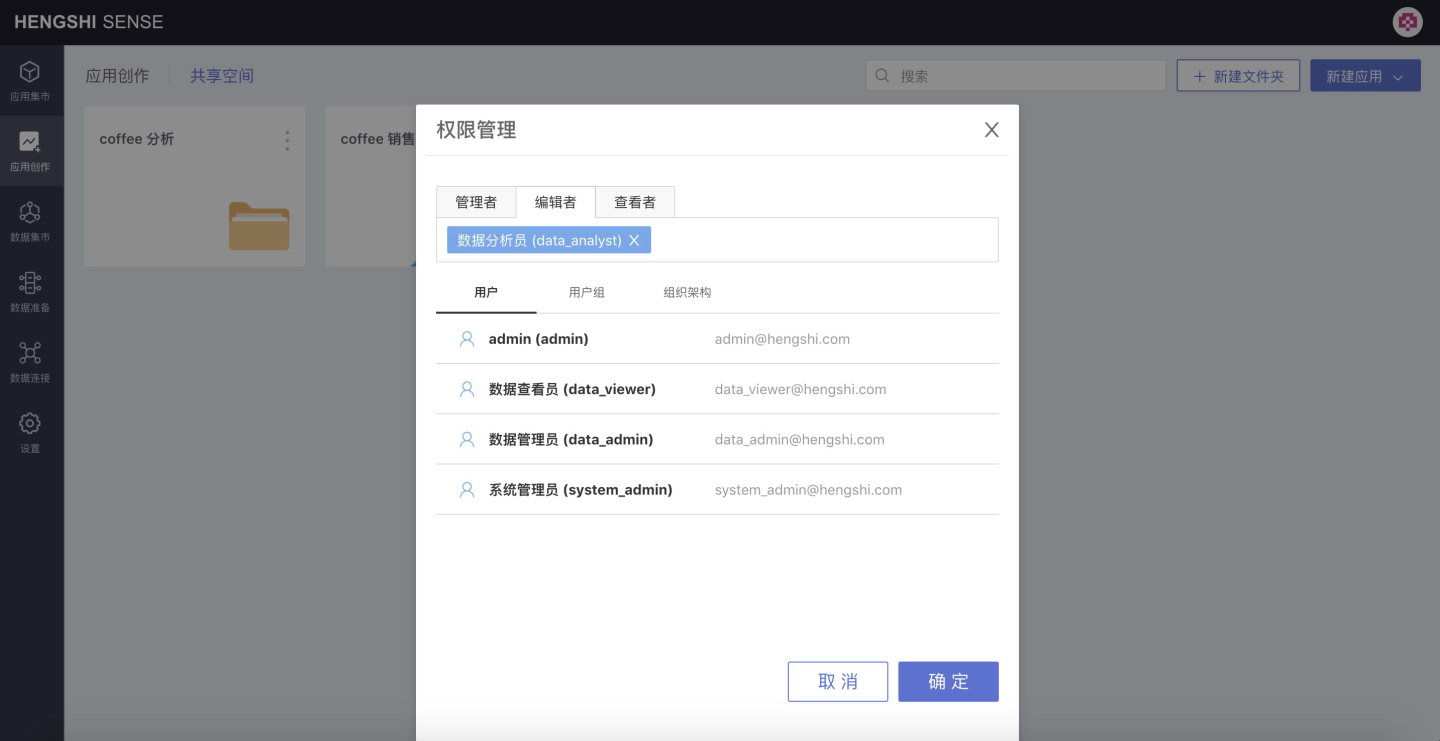Expand the 新建应用 dropdown button

[x=1365, y=76]
